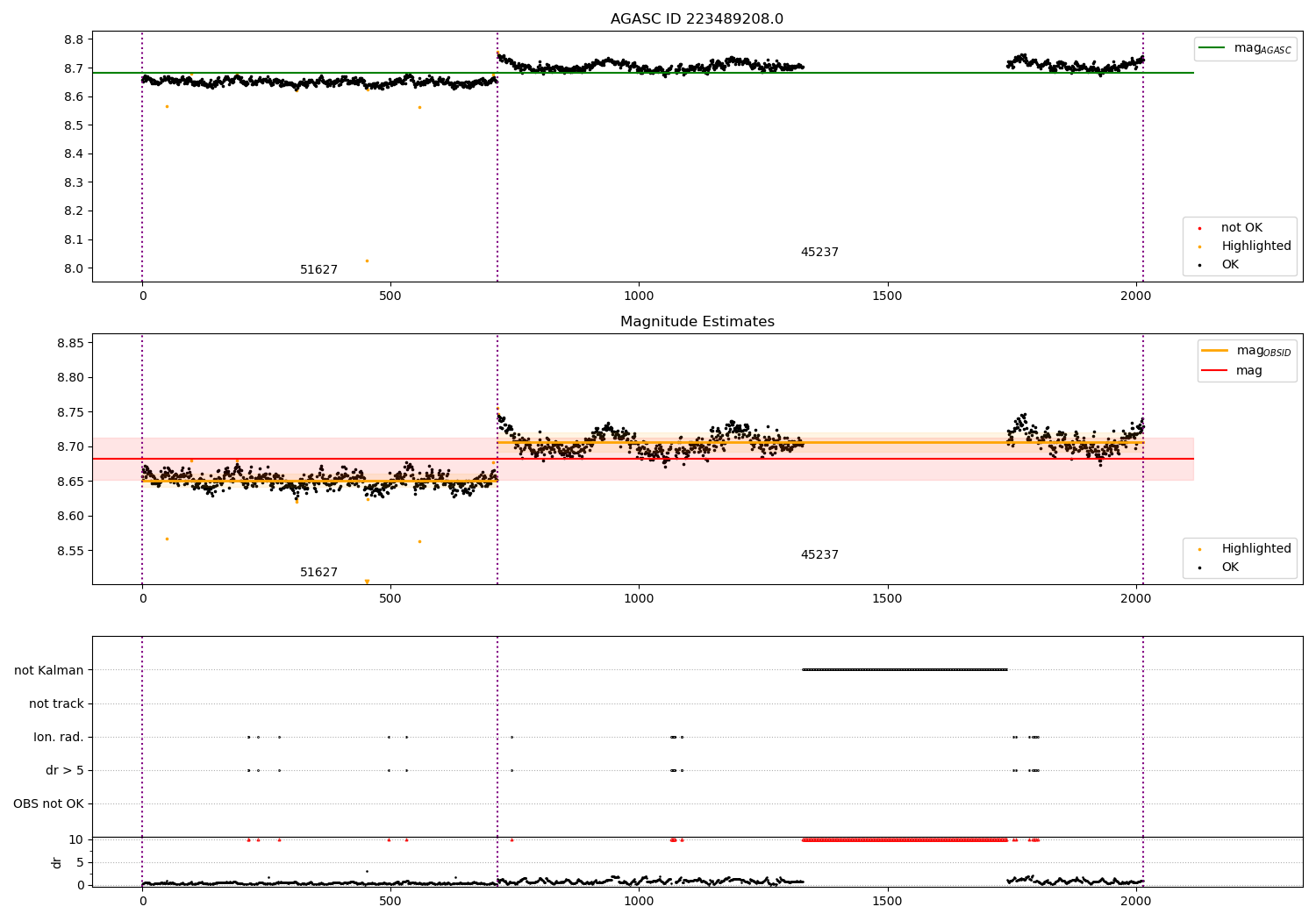Click the '45237' annotation in top plot
Image resolution: width=1316 pixels, height=921 pixels.
819,253
